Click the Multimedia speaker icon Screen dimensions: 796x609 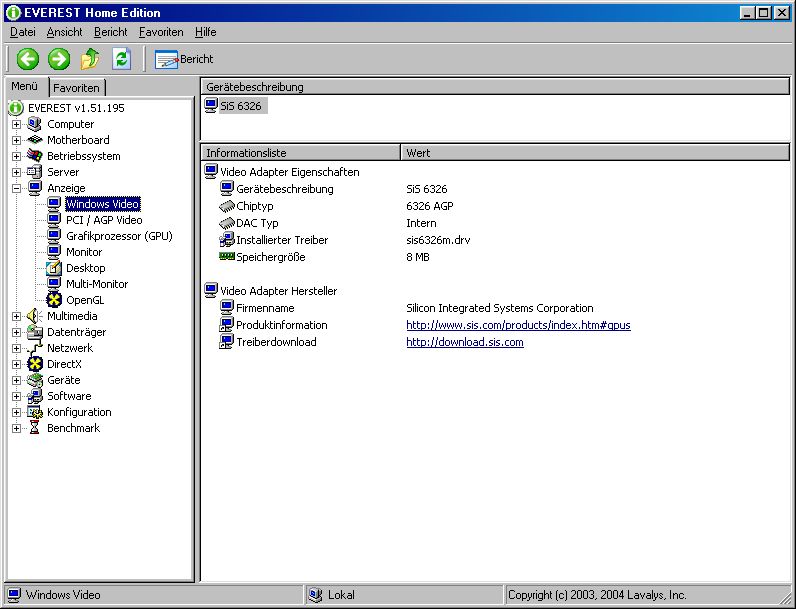(35, 316)
